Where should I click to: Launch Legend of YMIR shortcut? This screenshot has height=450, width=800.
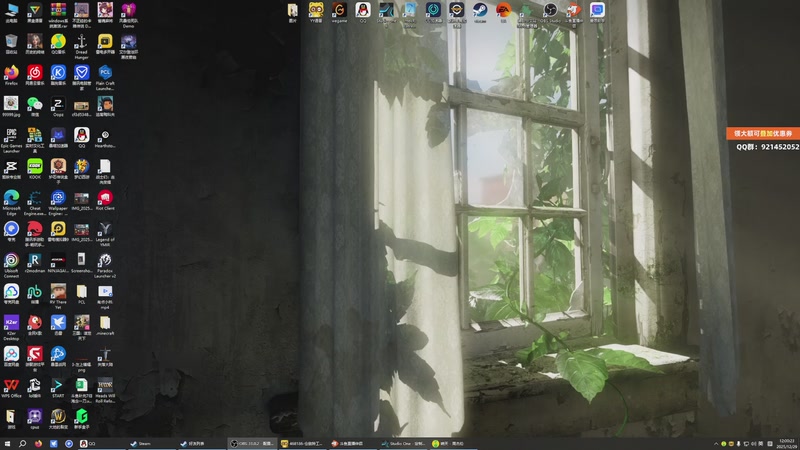(105, 234)
